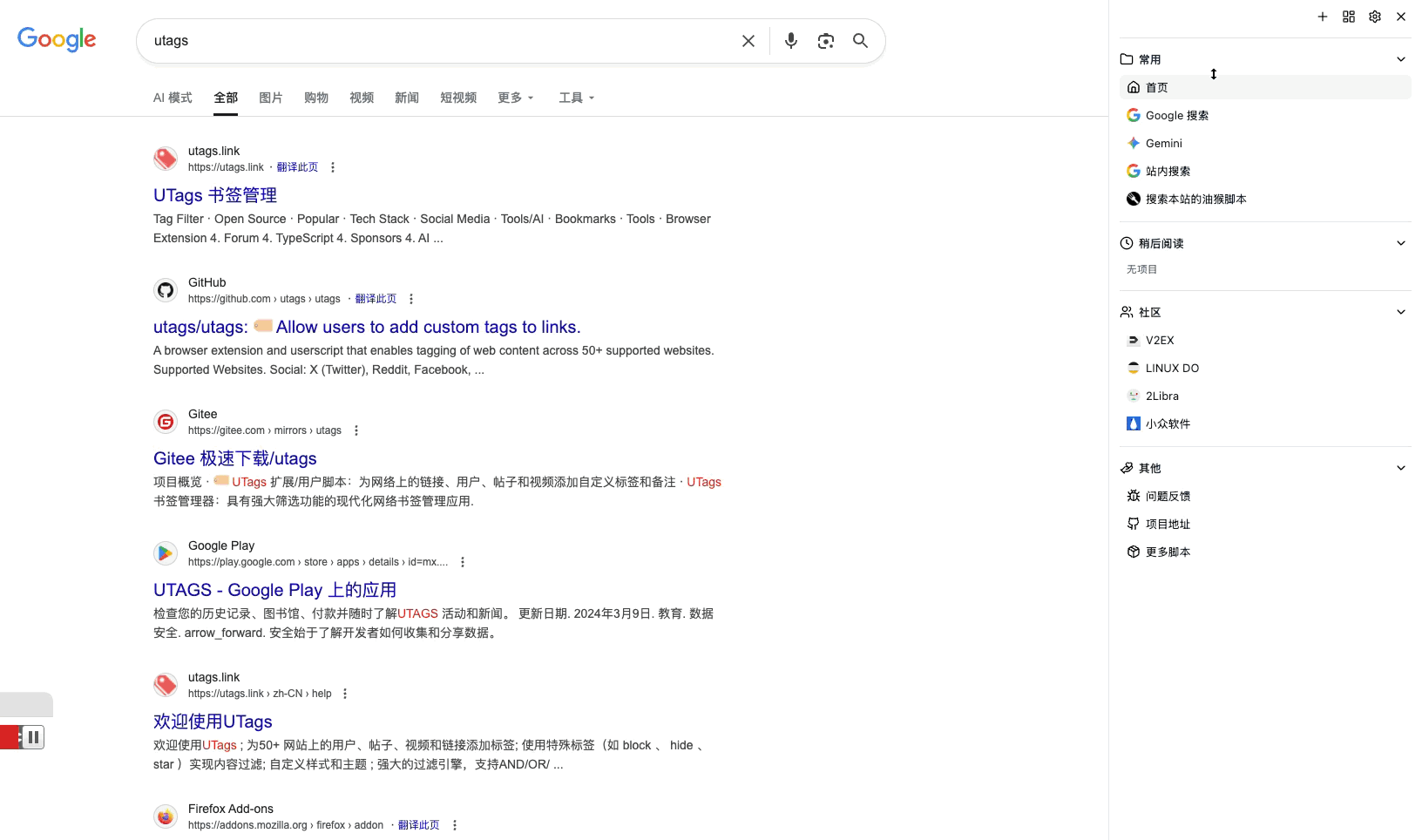Start a voice search with the microphone icon
The width and height of the screenshot is (1422, 840).
[x=790, y=40]
